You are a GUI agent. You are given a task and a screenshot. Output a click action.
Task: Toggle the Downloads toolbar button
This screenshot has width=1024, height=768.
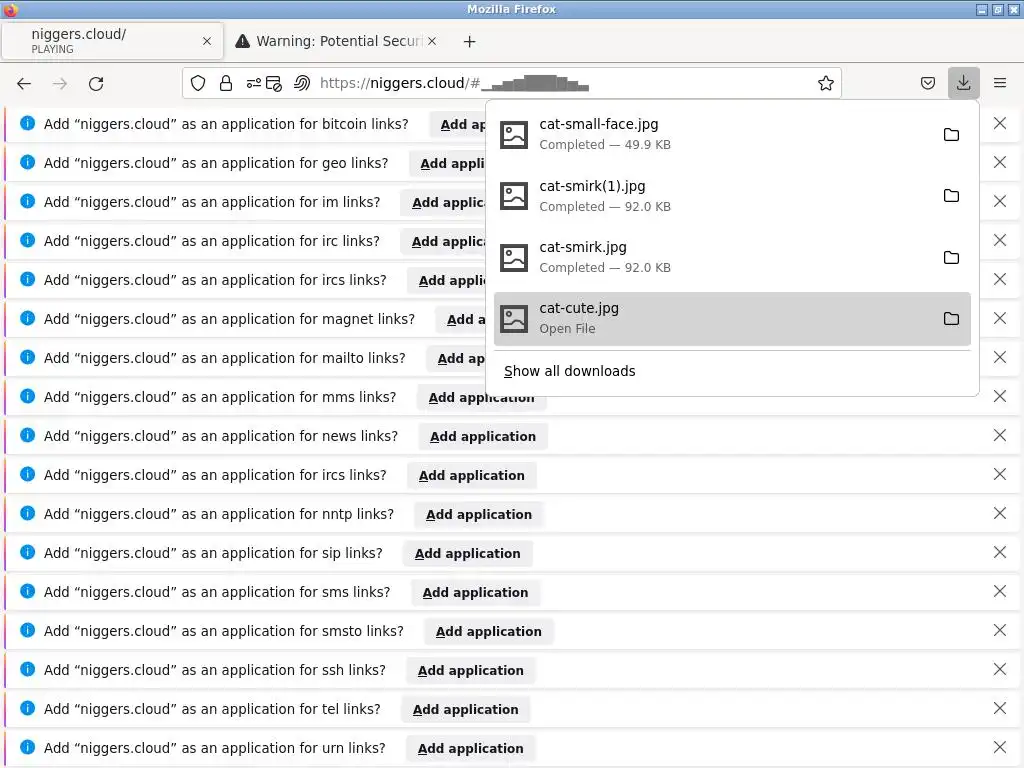[963, 83]
